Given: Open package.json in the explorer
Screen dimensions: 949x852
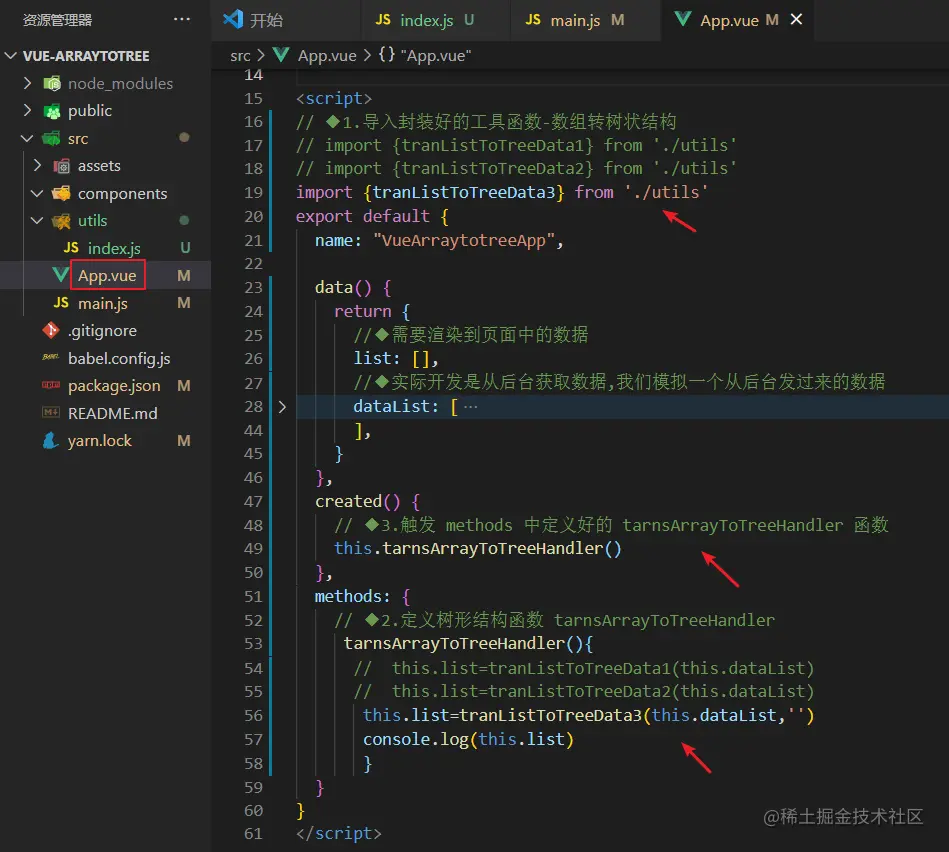Looking at the screenshot, I should 105,385.
